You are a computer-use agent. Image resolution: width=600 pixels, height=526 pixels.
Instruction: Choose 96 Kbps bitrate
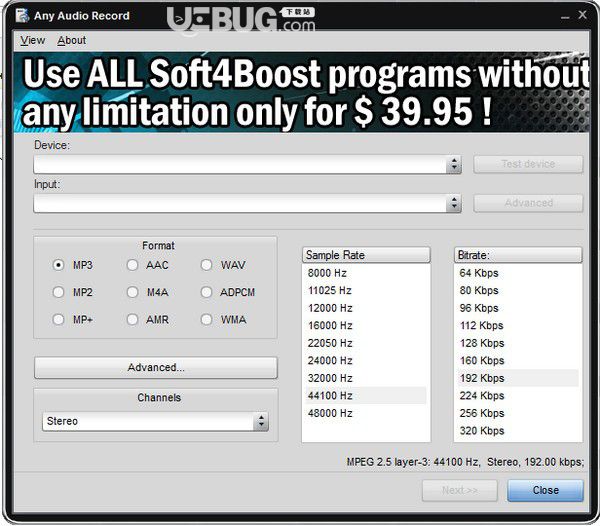point(518,308)
